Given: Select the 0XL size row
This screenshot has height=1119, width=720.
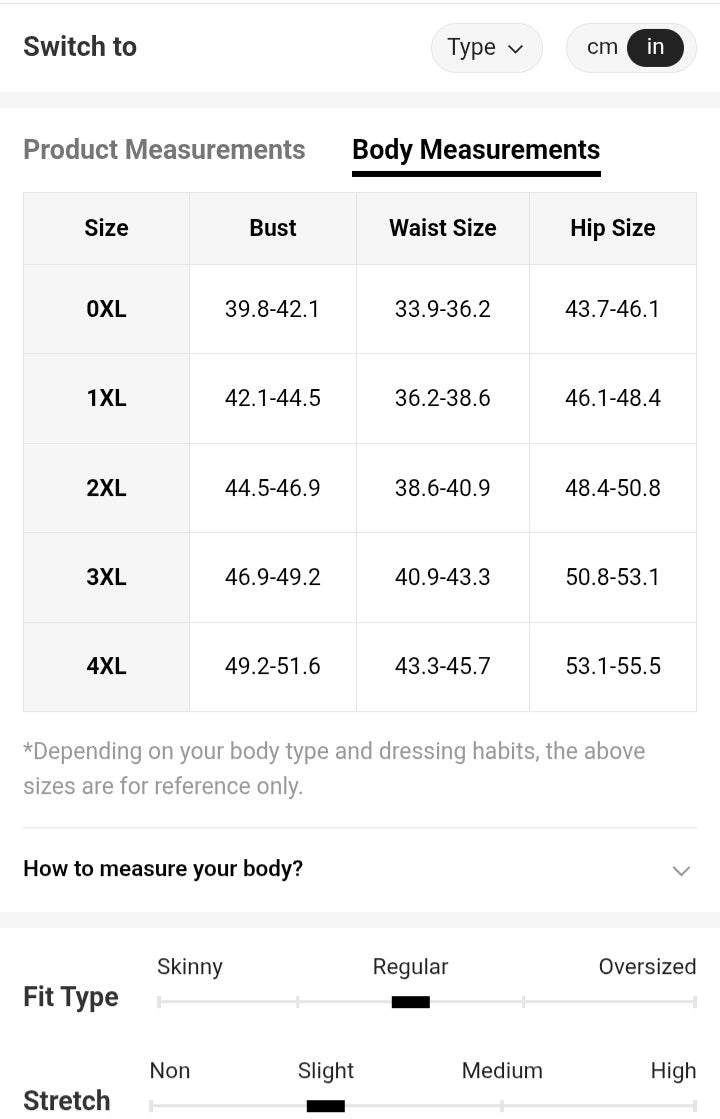Looking at the screenshot, I should pyautogui.click(x=106, y=309).
